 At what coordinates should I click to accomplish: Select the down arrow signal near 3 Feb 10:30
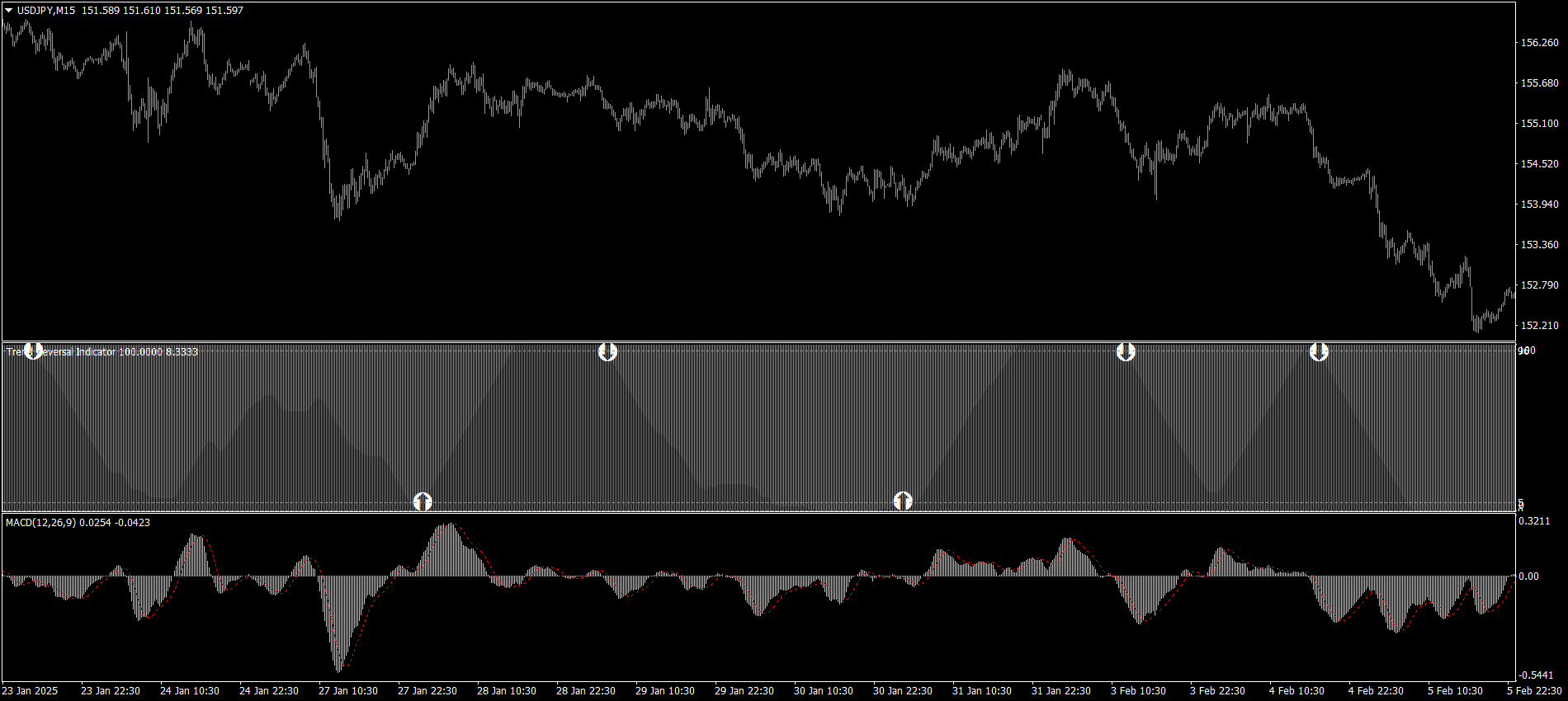pos(1126,352)
